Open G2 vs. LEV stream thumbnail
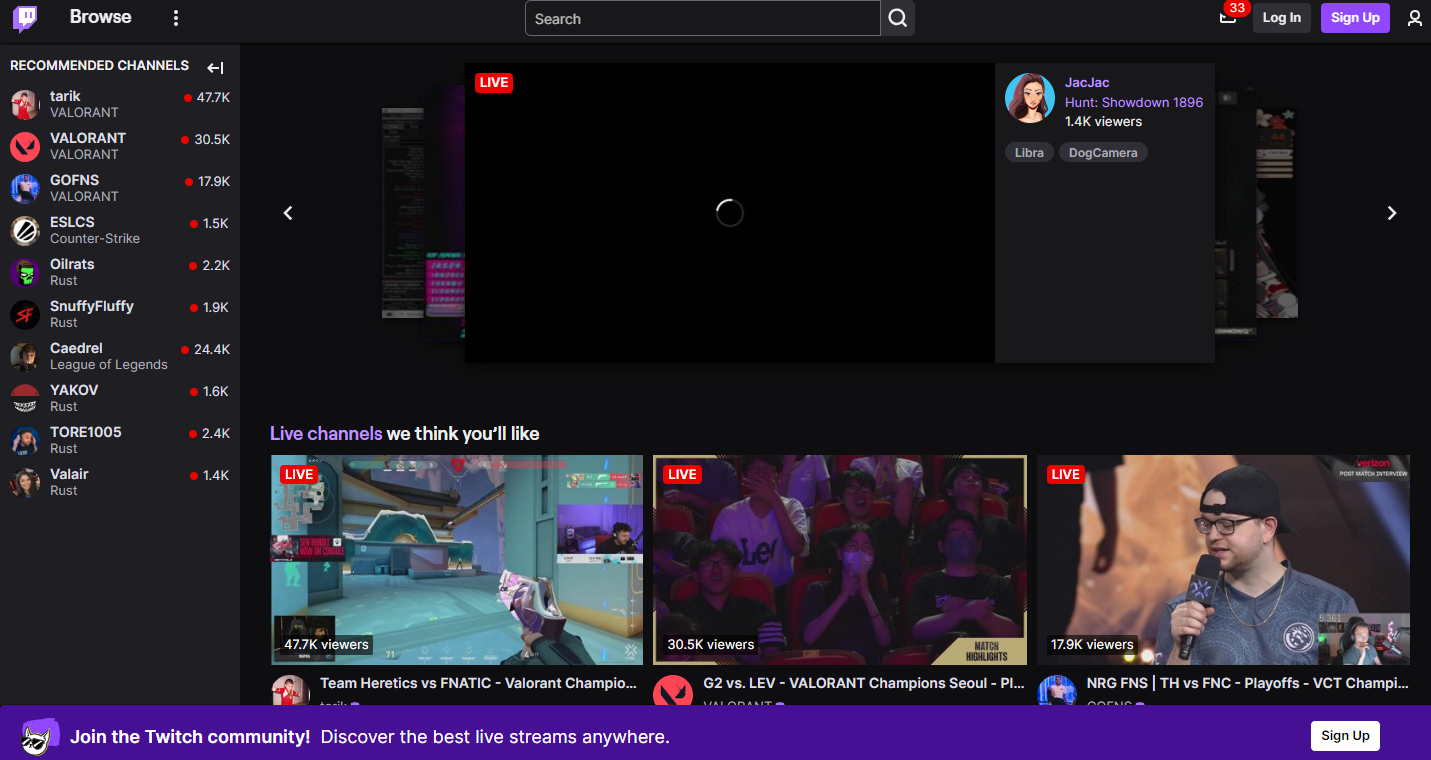The height and width of the screenshot is (760, 1431). click(x=840, y=560)
